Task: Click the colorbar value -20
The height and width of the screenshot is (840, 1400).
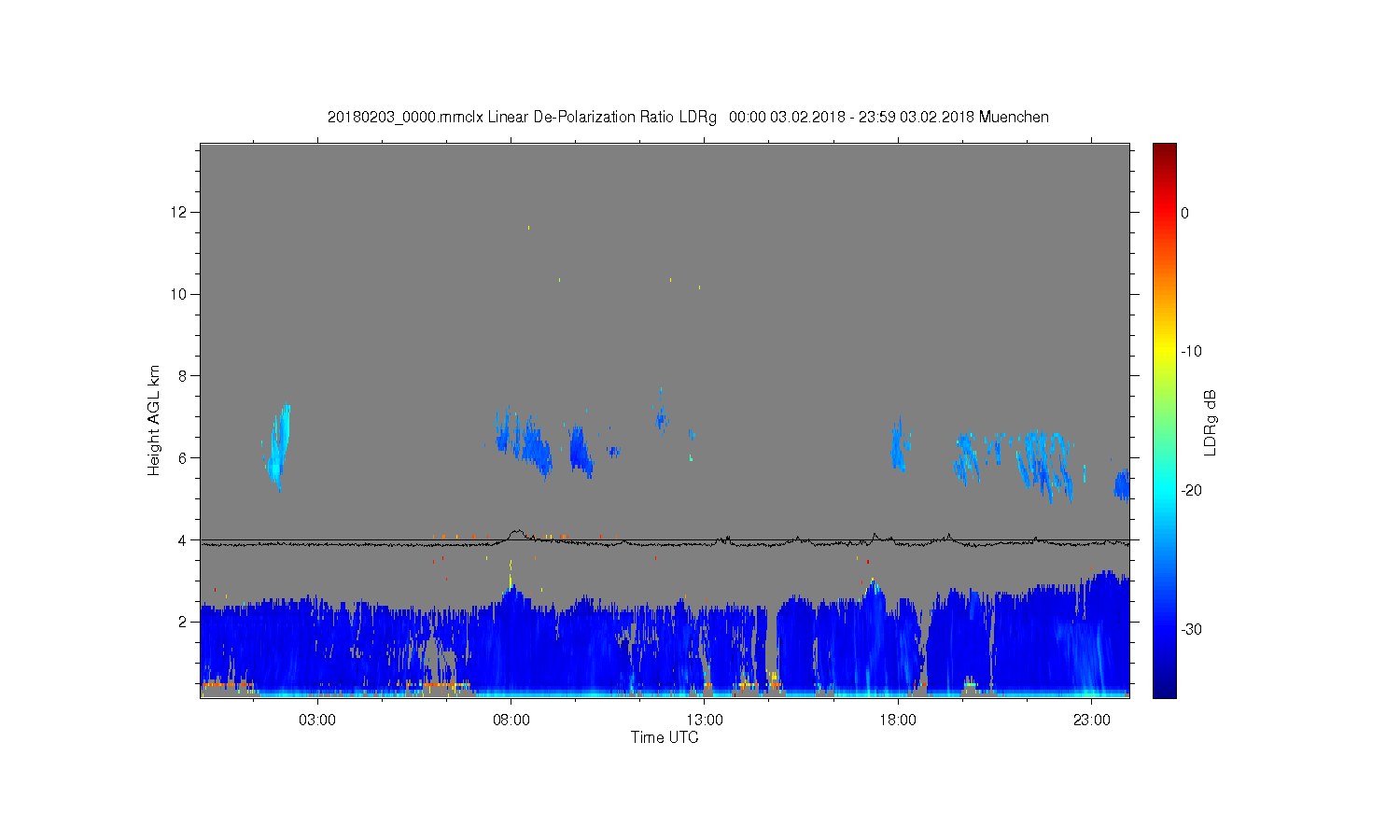Action: tap(1191, 491)
